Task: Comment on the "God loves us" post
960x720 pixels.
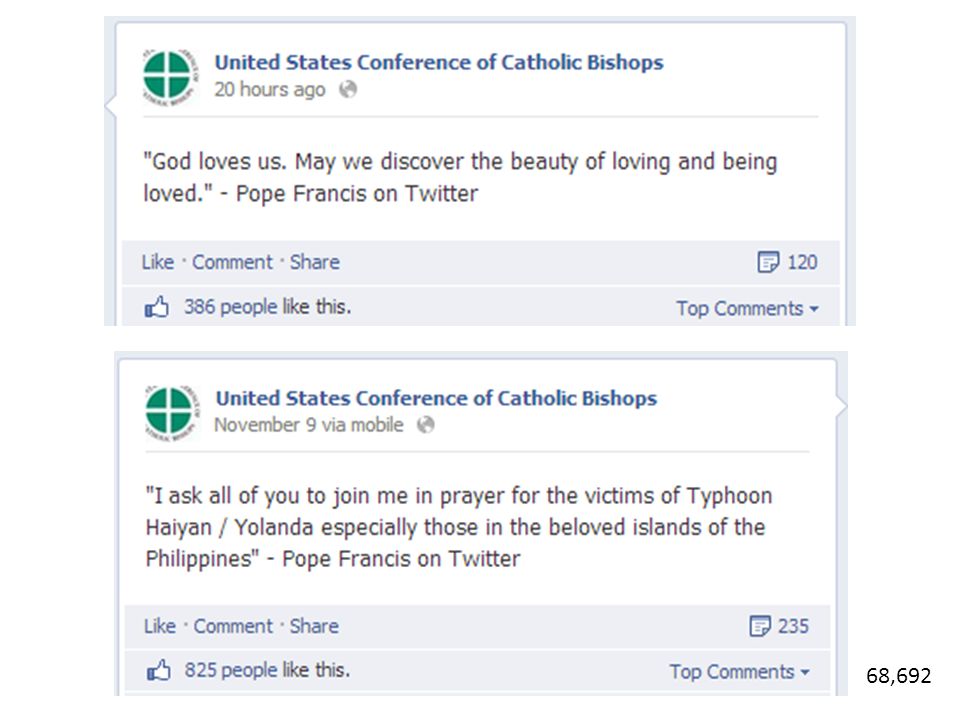Action: (232, 262)
